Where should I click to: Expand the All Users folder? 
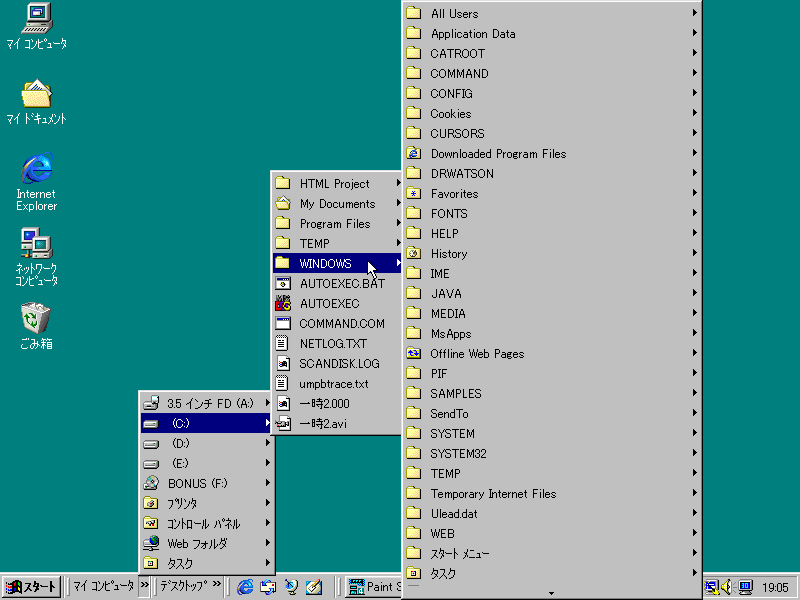click(x=552, y=13)
